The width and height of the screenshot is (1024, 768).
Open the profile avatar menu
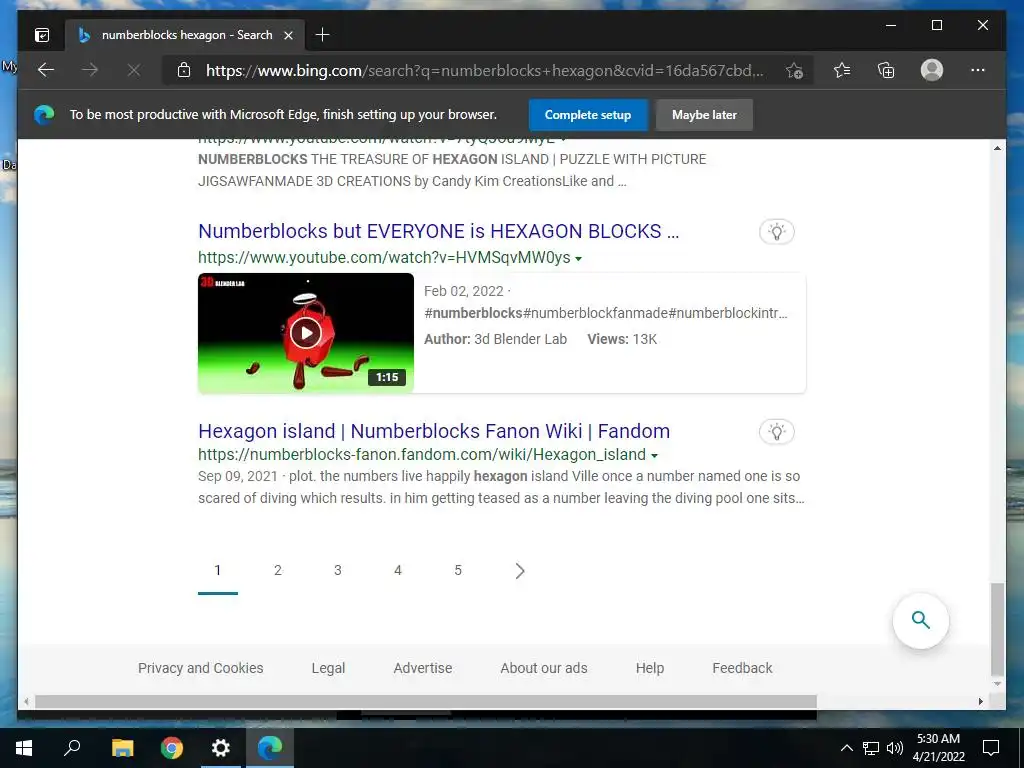(x=932, y=70)
